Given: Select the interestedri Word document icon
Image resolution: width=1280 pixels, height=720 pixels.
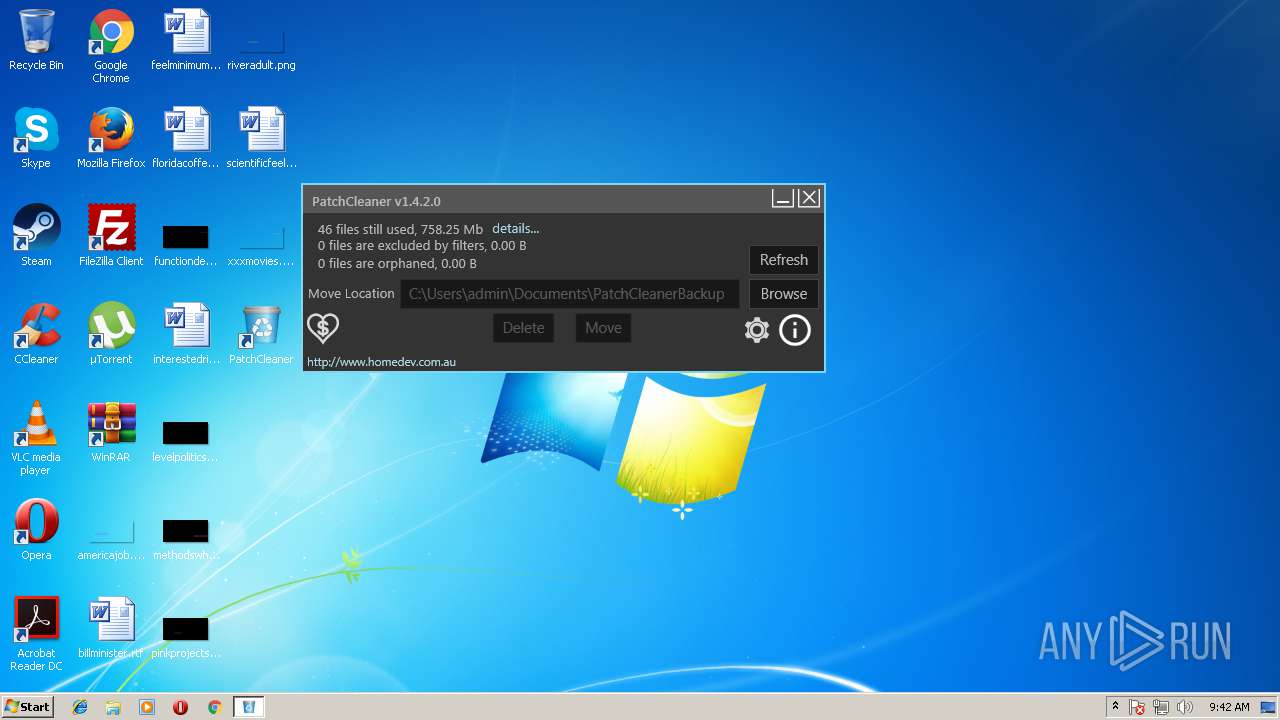Looking at the screenshot, I should click(186, 334).
